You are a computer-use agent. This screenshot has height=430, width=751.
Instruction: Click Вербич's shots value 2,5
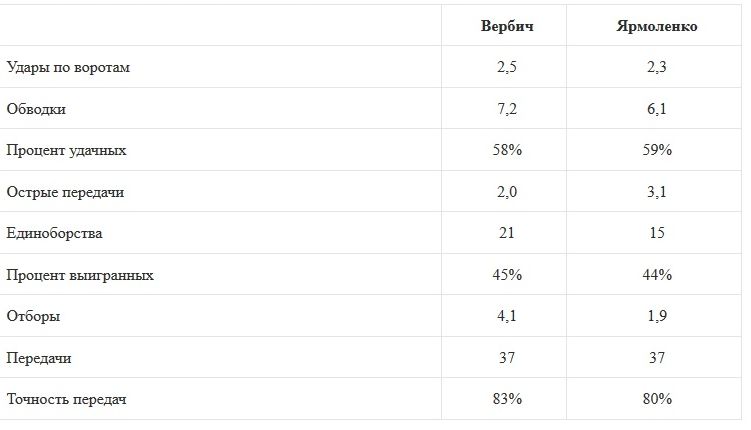(507, 68)
